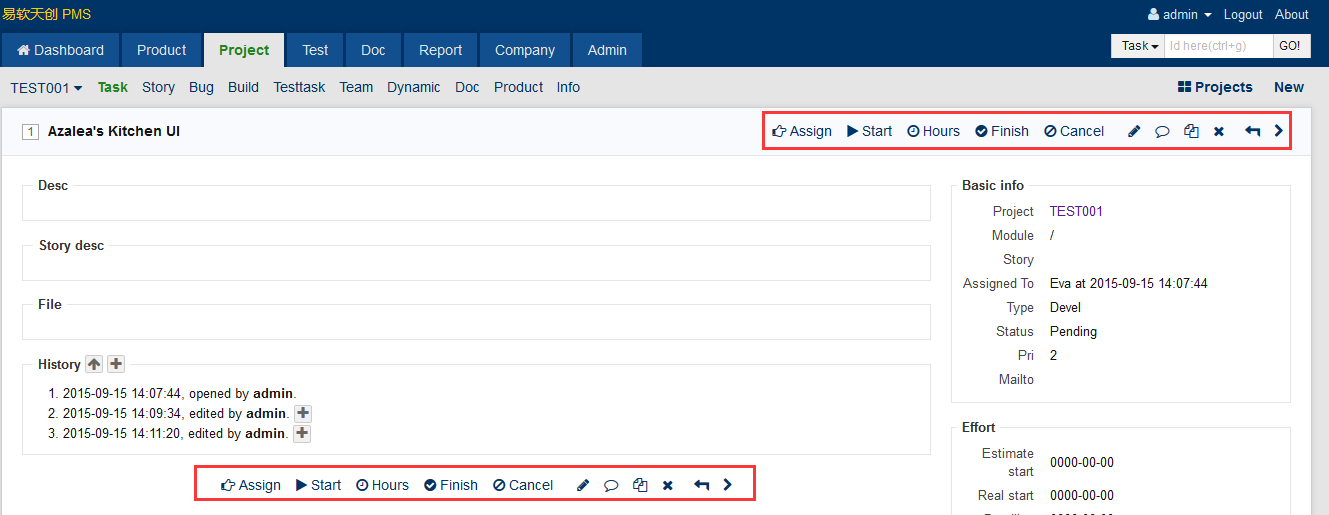Click the copy task icon in the header toolbar
The width and height of the screenshot is (1329, 515).
click(x=1191, y=131)
